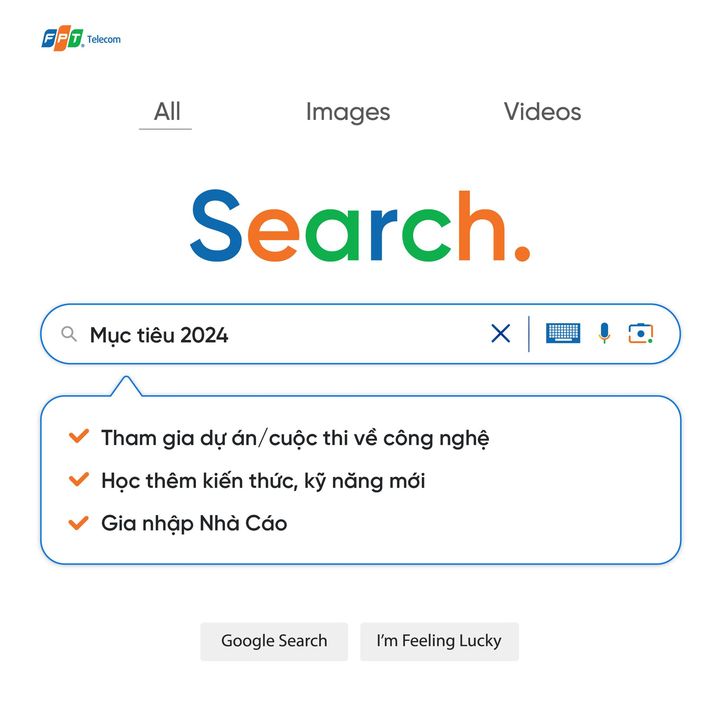Viewport: 720px width, 720px height.
Task: Click the colorful Search logo
Action: (x=348, y=227)
